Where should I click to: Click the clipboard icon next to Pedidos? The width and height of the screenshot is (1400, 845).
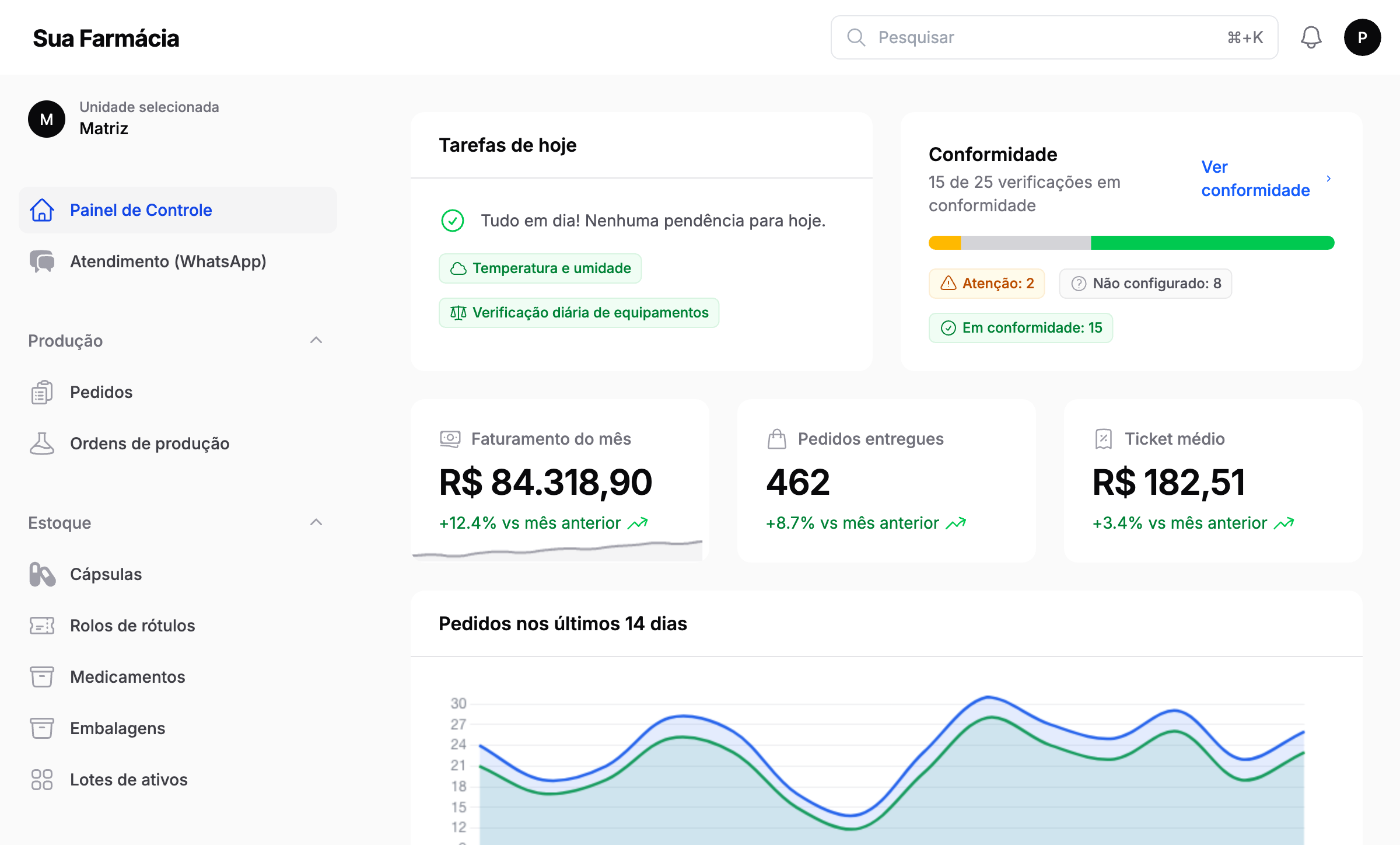pos(42,392)
